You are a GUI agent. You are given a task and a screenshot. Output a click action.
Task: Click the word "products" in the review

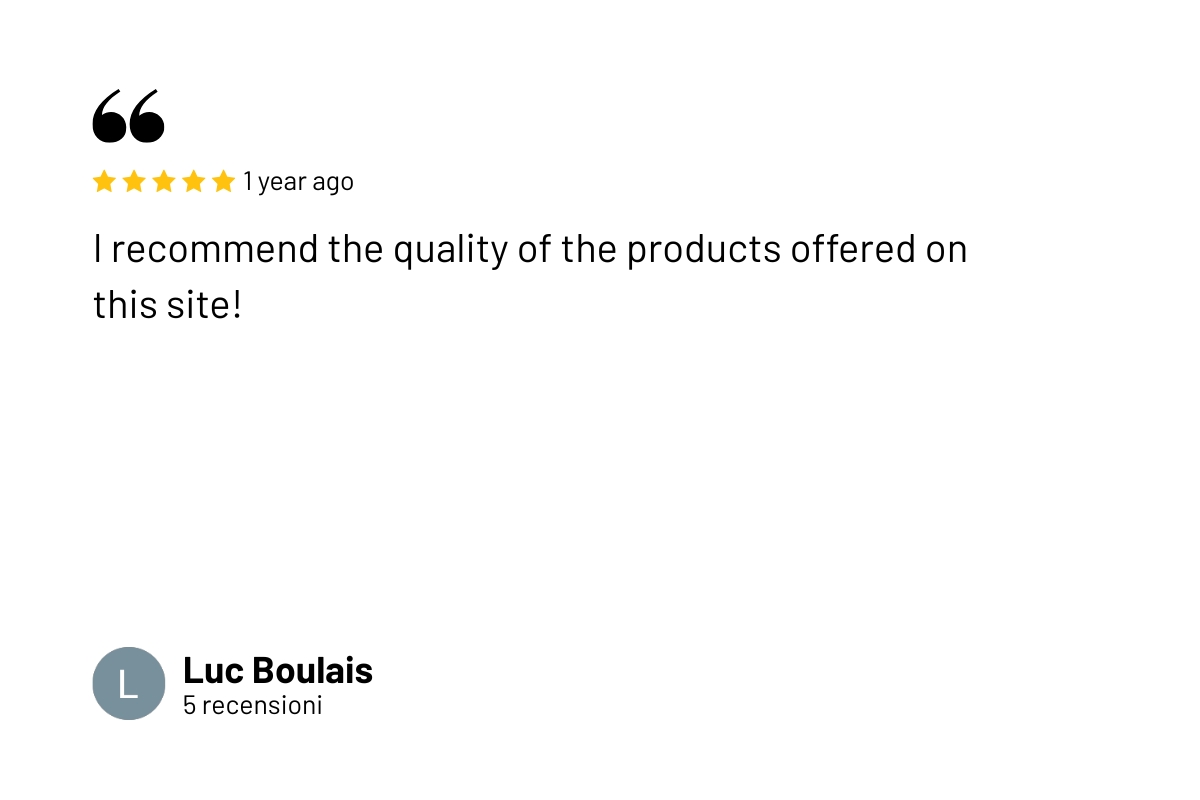(703, 249)
